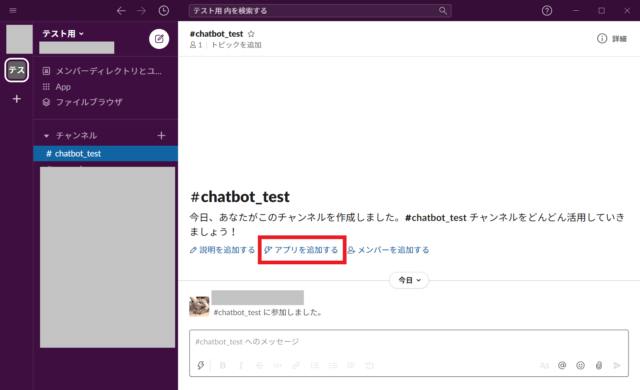Click the user avatar in message
Viewport: 640px width, 390px height.
coord(199,306)
